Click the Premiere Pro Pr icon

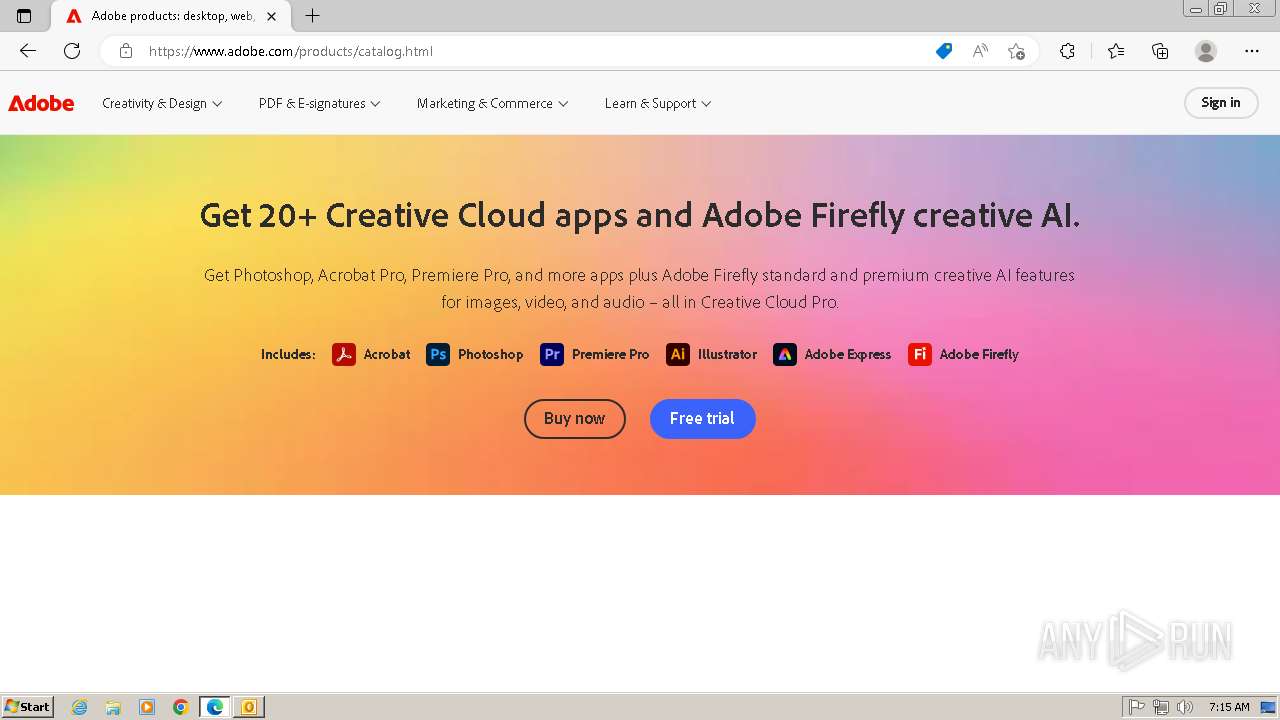(x=552, y=354)
